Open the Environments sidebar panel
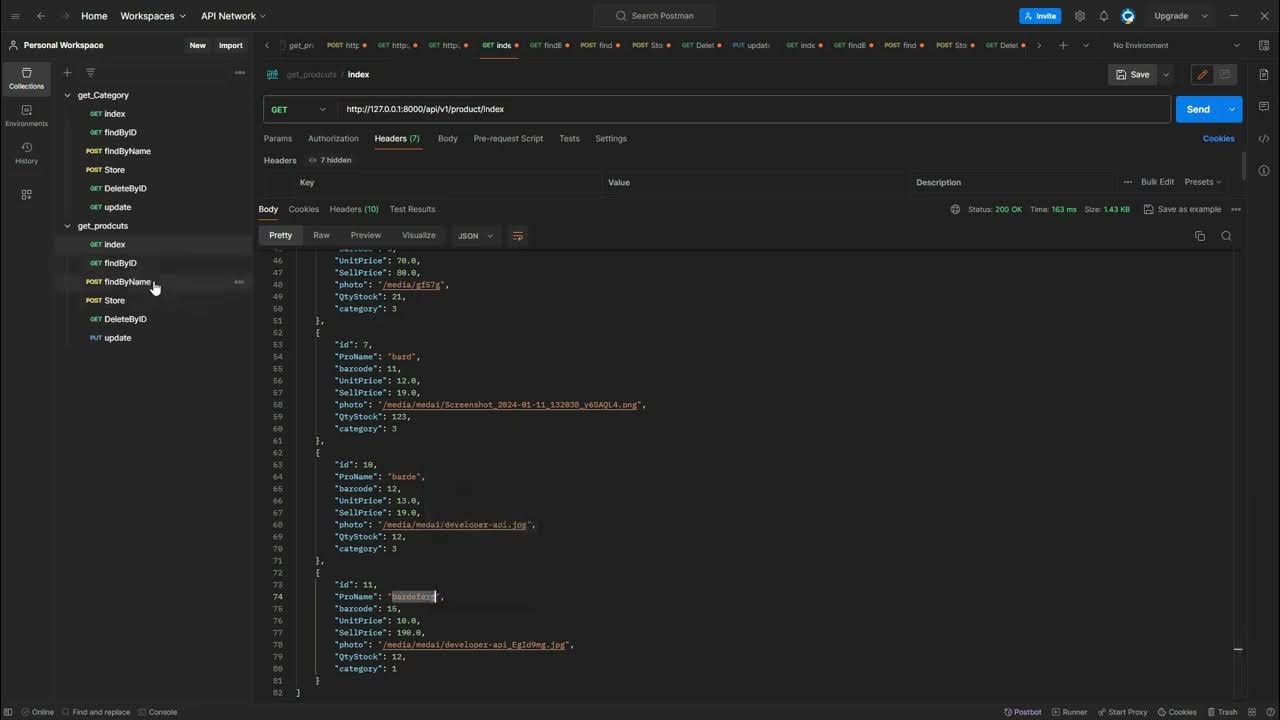Screen dimensions: 1280x720 (x=26, y=116)
